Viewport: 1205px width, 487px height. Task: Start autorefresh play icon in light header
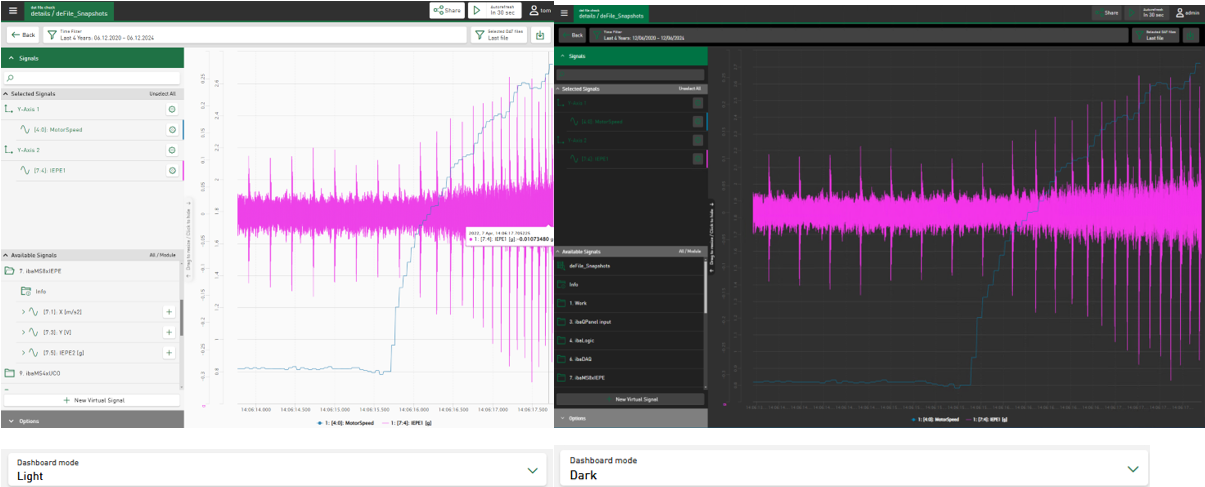(477, 10)
